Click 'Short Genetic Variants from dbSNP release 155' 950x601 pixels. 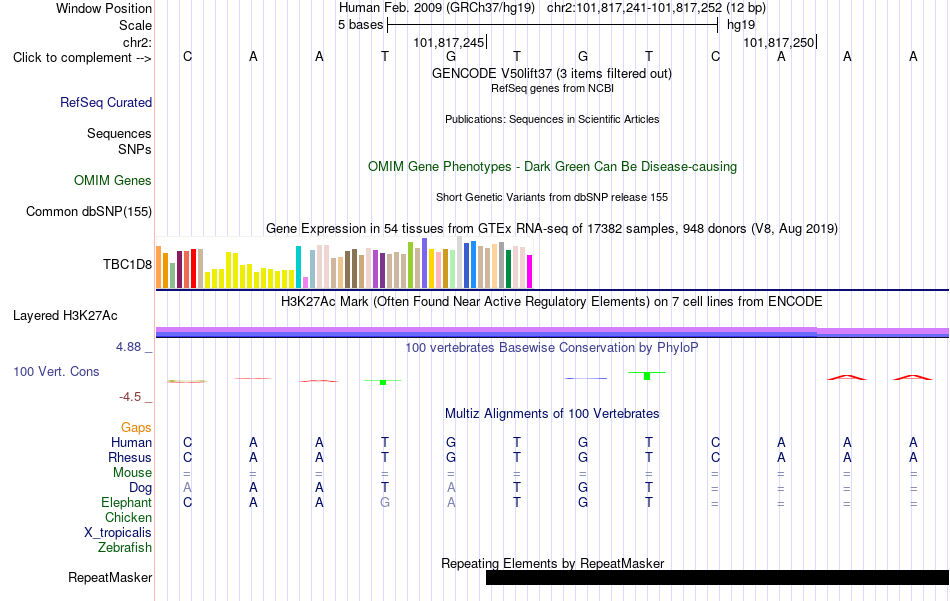[x=552, y=198]
